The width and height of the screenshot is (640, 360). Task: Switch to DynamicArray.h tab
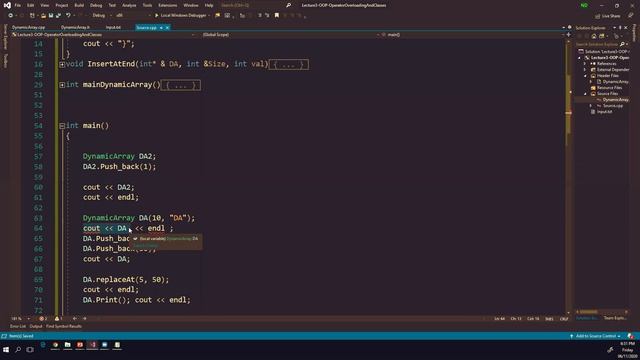75,27
